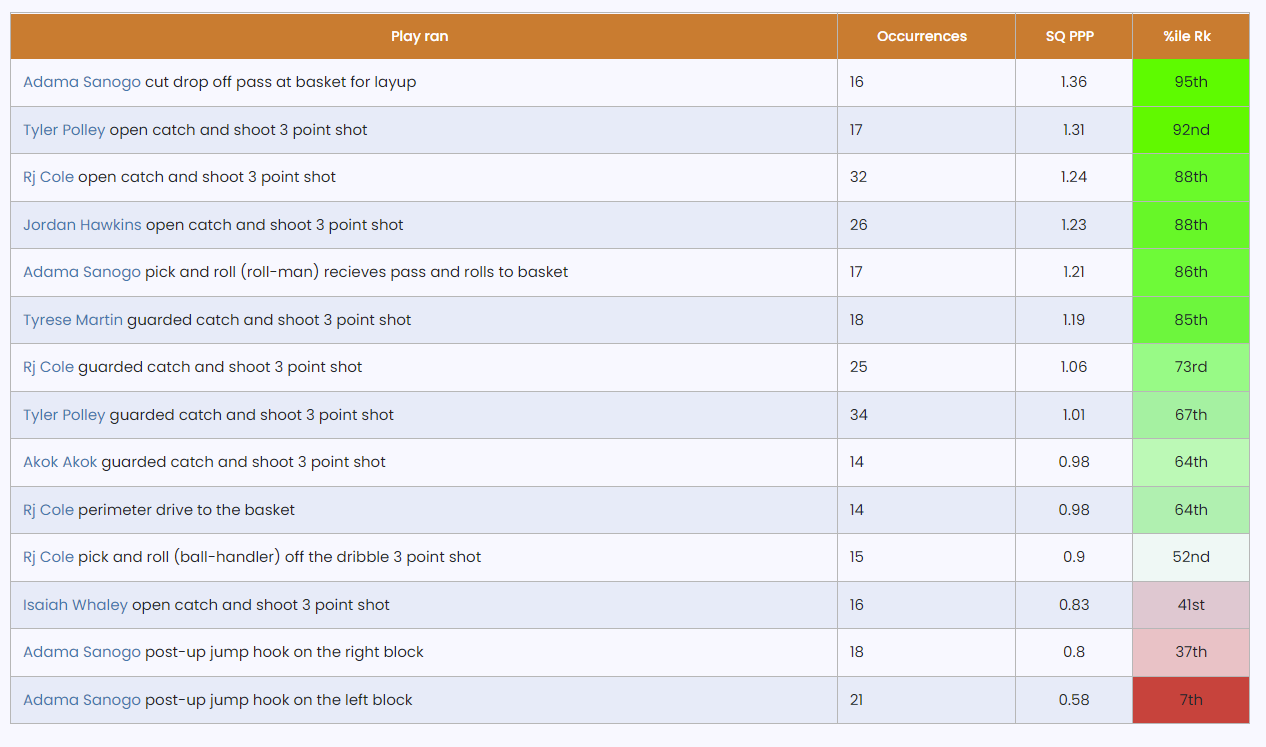This screenshot has height=747, width=1266.
Task: Click the bright green 95th percentile cell
Action: tap(1191, 82)
